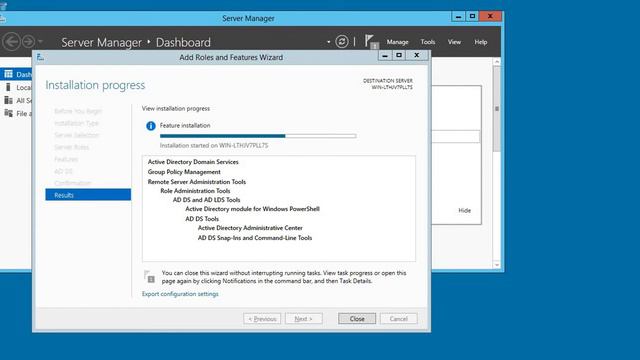Open the Notifications flag icon
The height and width of the screenshot is (360, 640).
click(371, 42)
